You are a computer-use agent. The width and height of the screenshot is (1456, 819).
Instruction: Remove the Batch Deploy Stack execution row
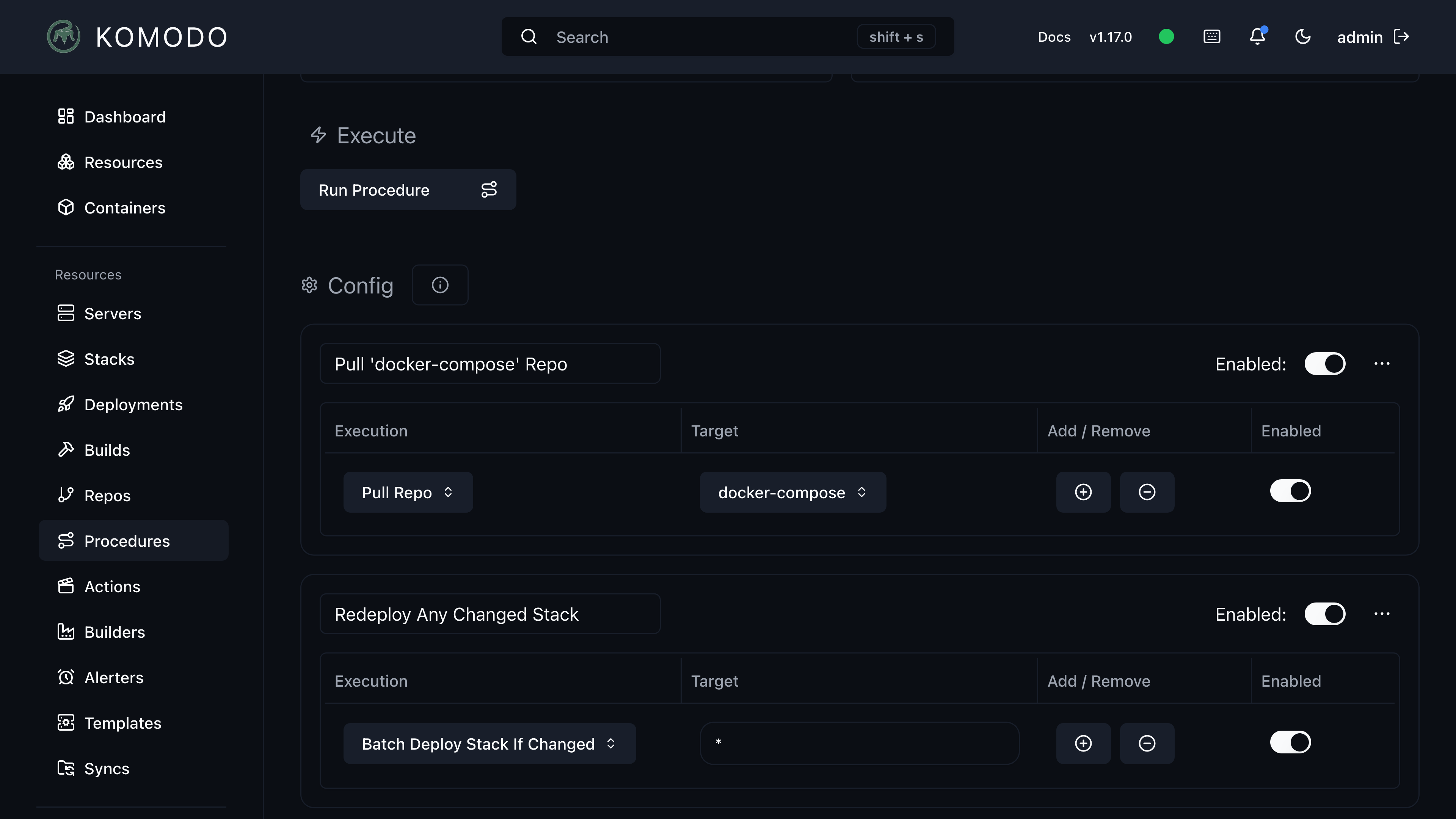1147,743
